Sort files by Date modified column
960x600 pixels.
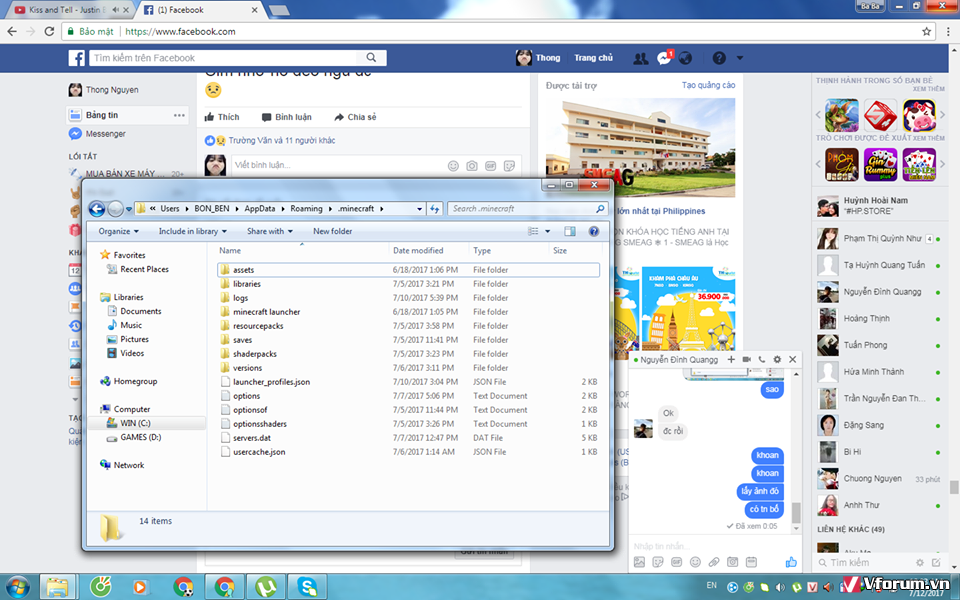click(x=418, y=251)
